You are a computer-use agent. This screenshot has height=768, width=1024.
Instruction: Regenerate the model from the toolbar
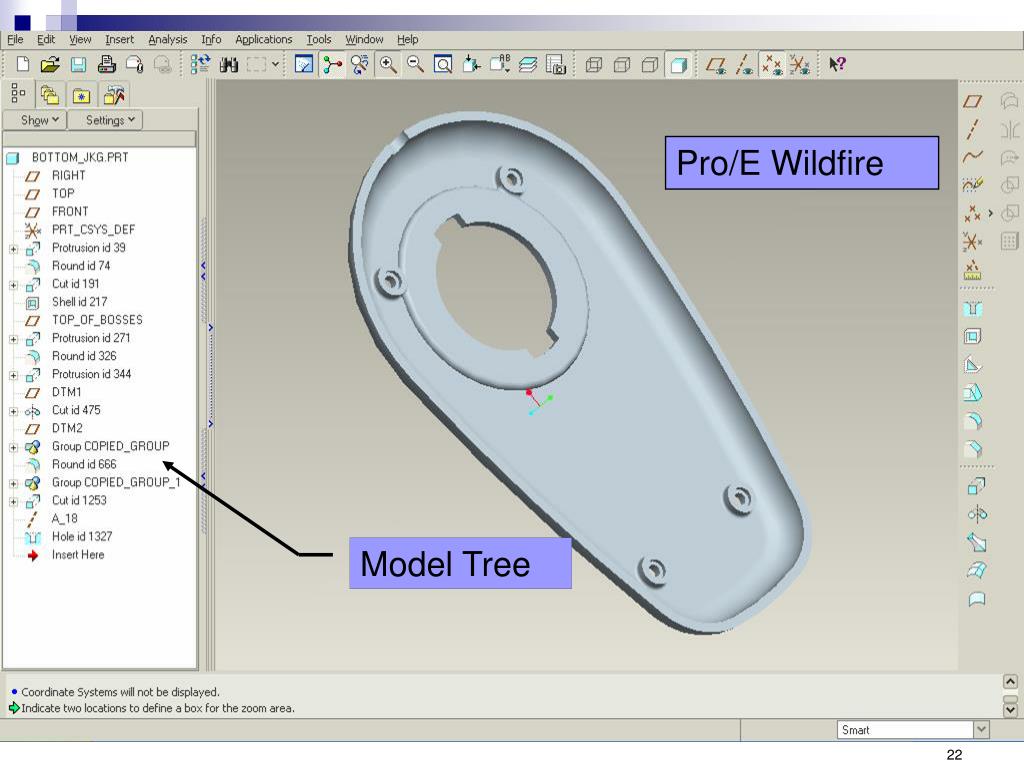coord(200,64)
